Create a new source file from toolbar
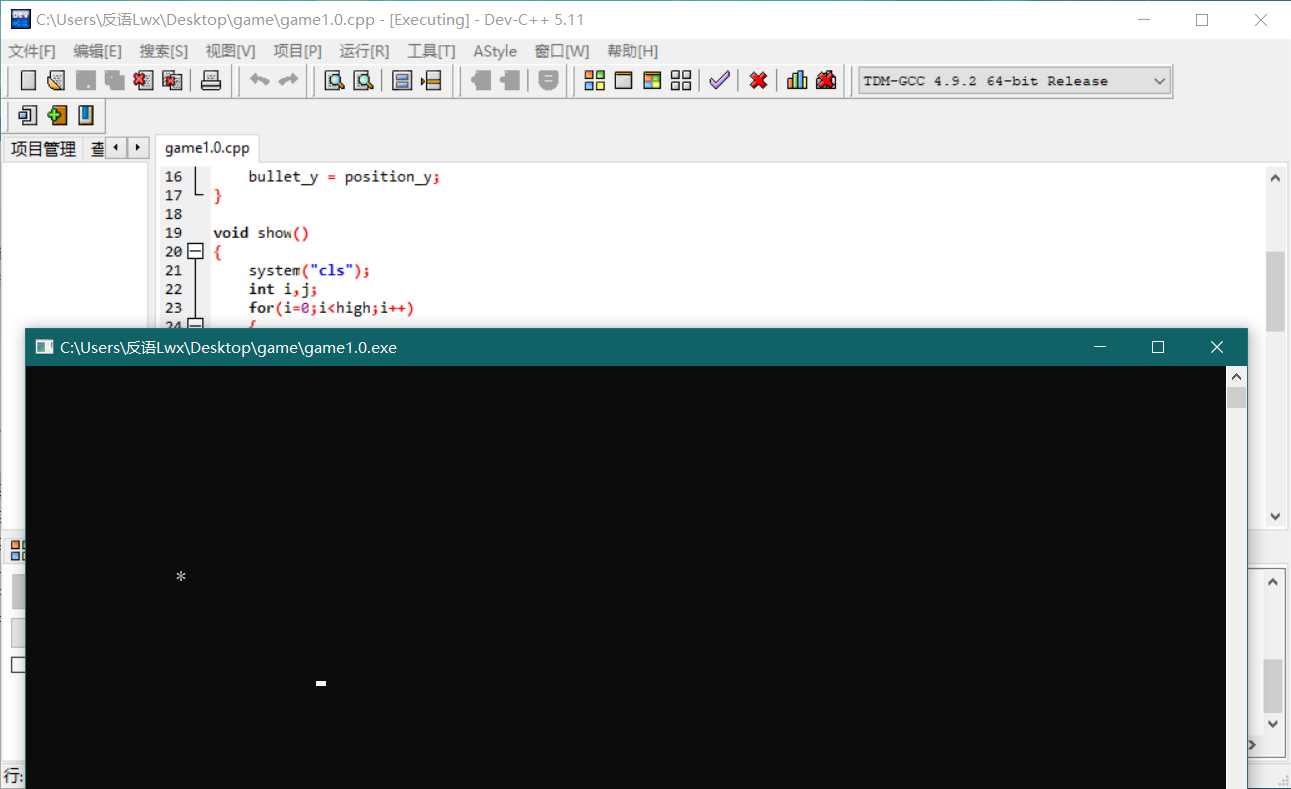Image resolution: width=1291 pixels, height=789 pixels. click(x=28, y=81)
